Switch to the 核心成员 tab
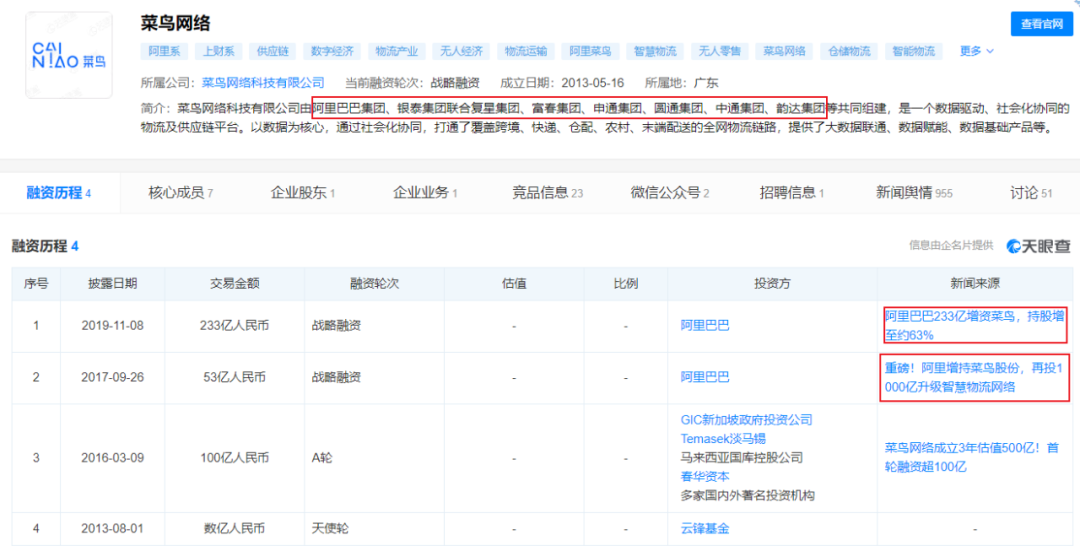The image size is (1080, 546). click(x=181, y=193)
